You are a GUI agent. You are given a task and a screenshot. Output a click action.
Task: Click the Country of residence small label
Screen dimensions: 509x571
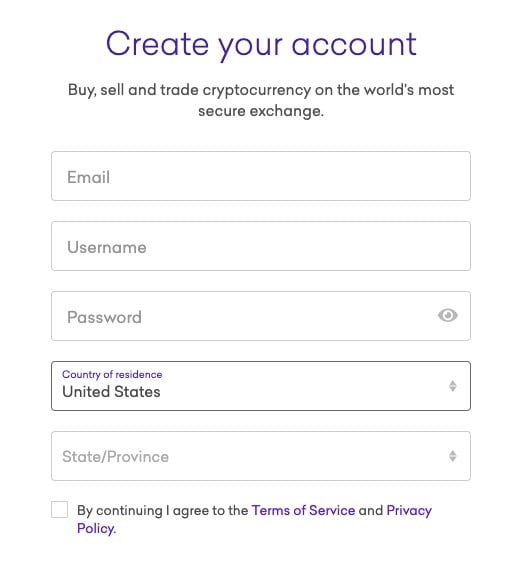pos(112,374)
